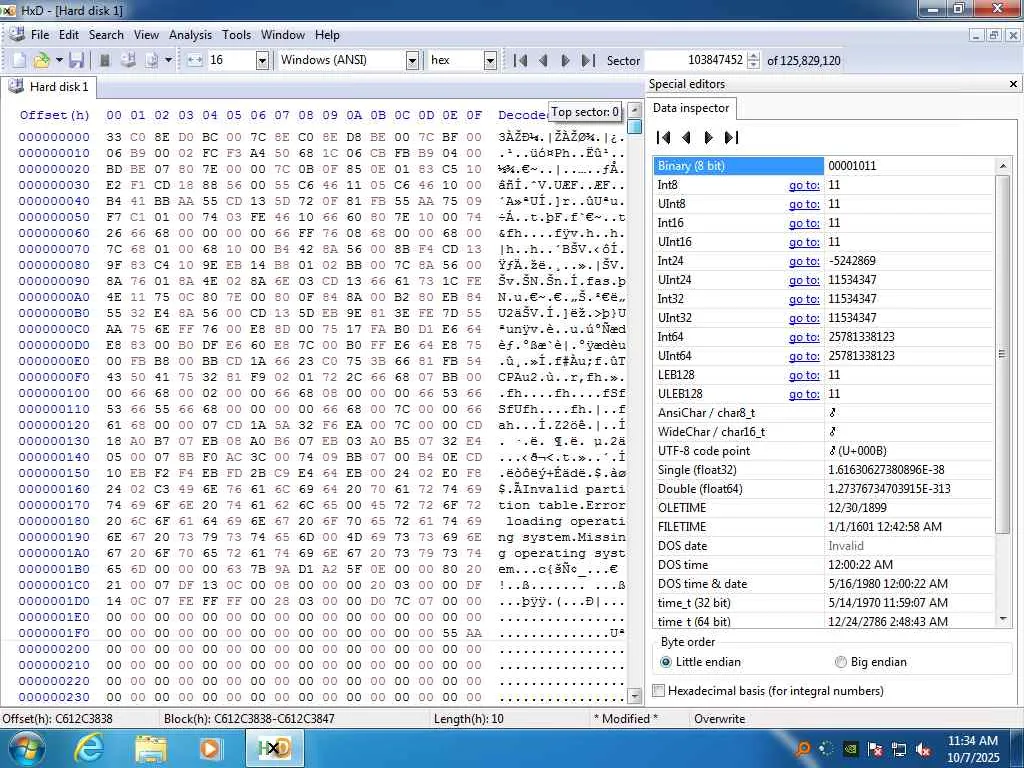Select the Binary (8 bit) row

[824, 165]
